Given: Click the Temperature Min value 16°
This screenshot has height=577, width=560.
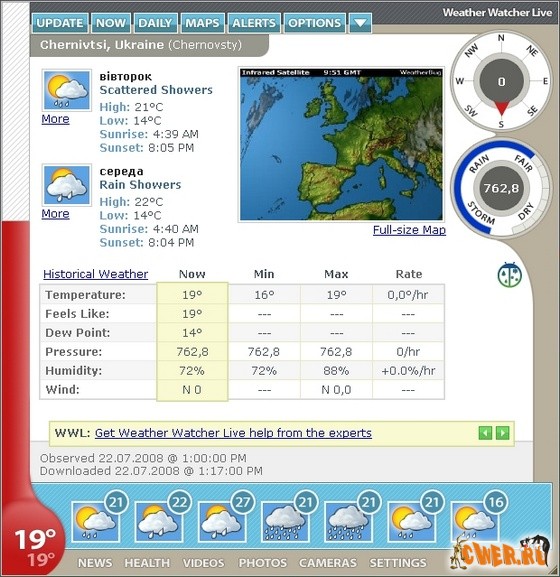Looking at the screenshot, I should pyautogui.click(x=264, y=295).
